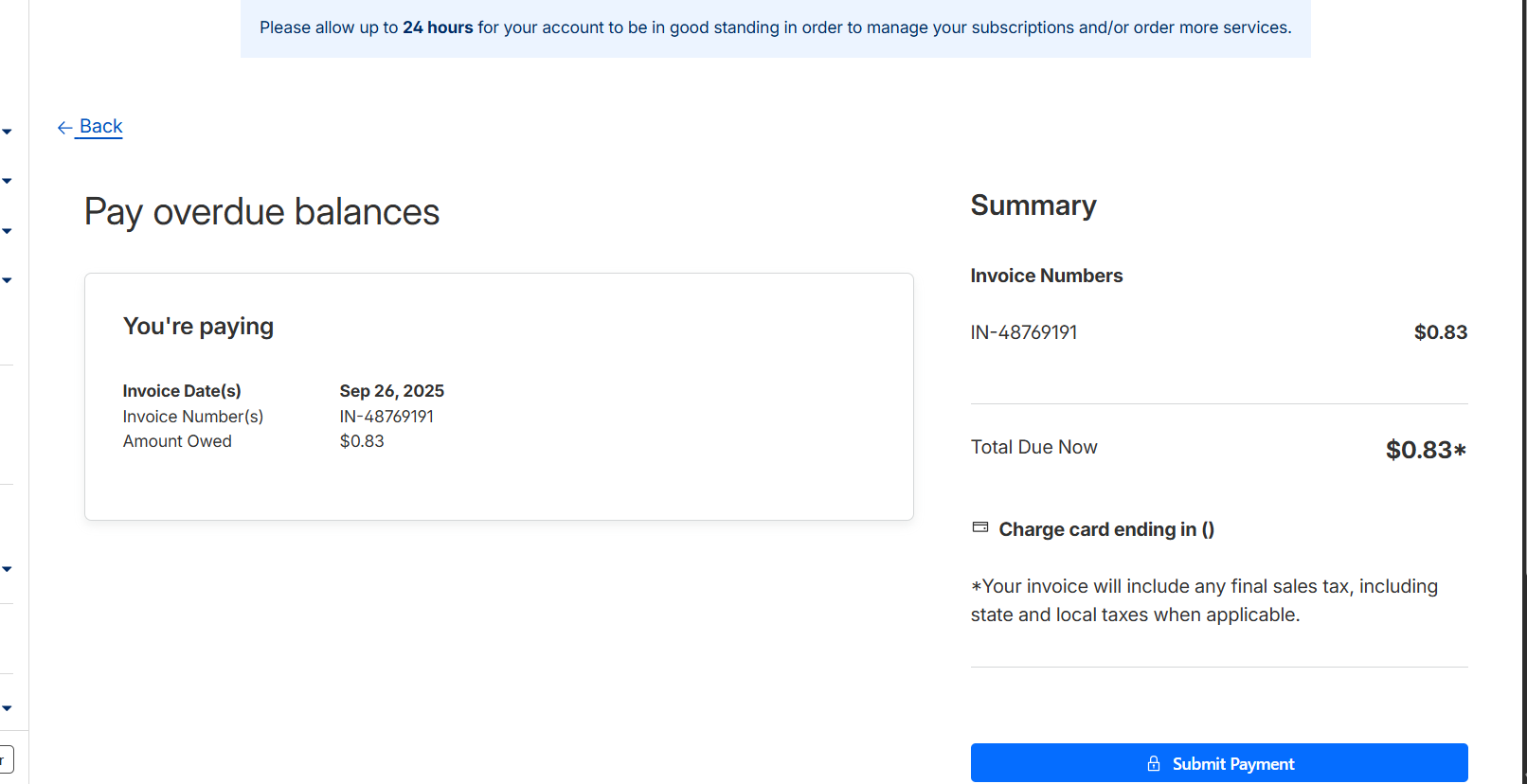Click the Pay overdue balances heading

click(261, 212)
